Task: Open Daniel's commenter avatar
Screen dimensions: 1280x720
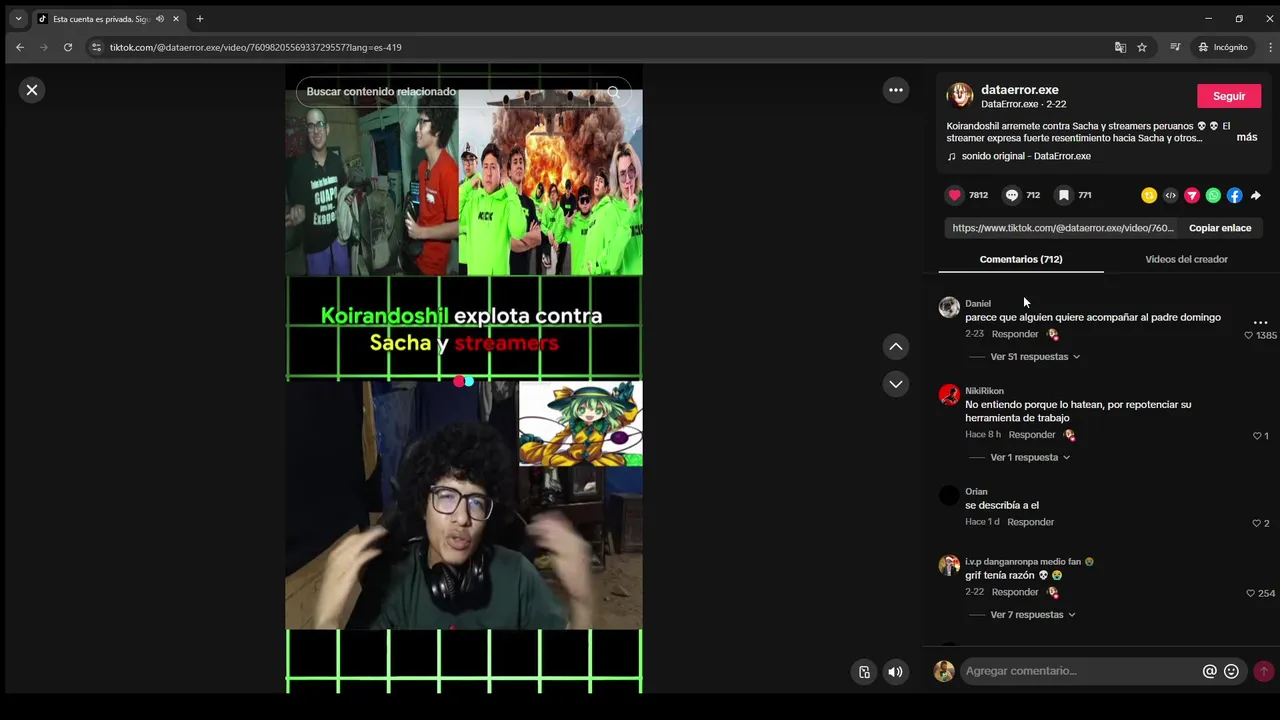Action: [x=949, y=307]
